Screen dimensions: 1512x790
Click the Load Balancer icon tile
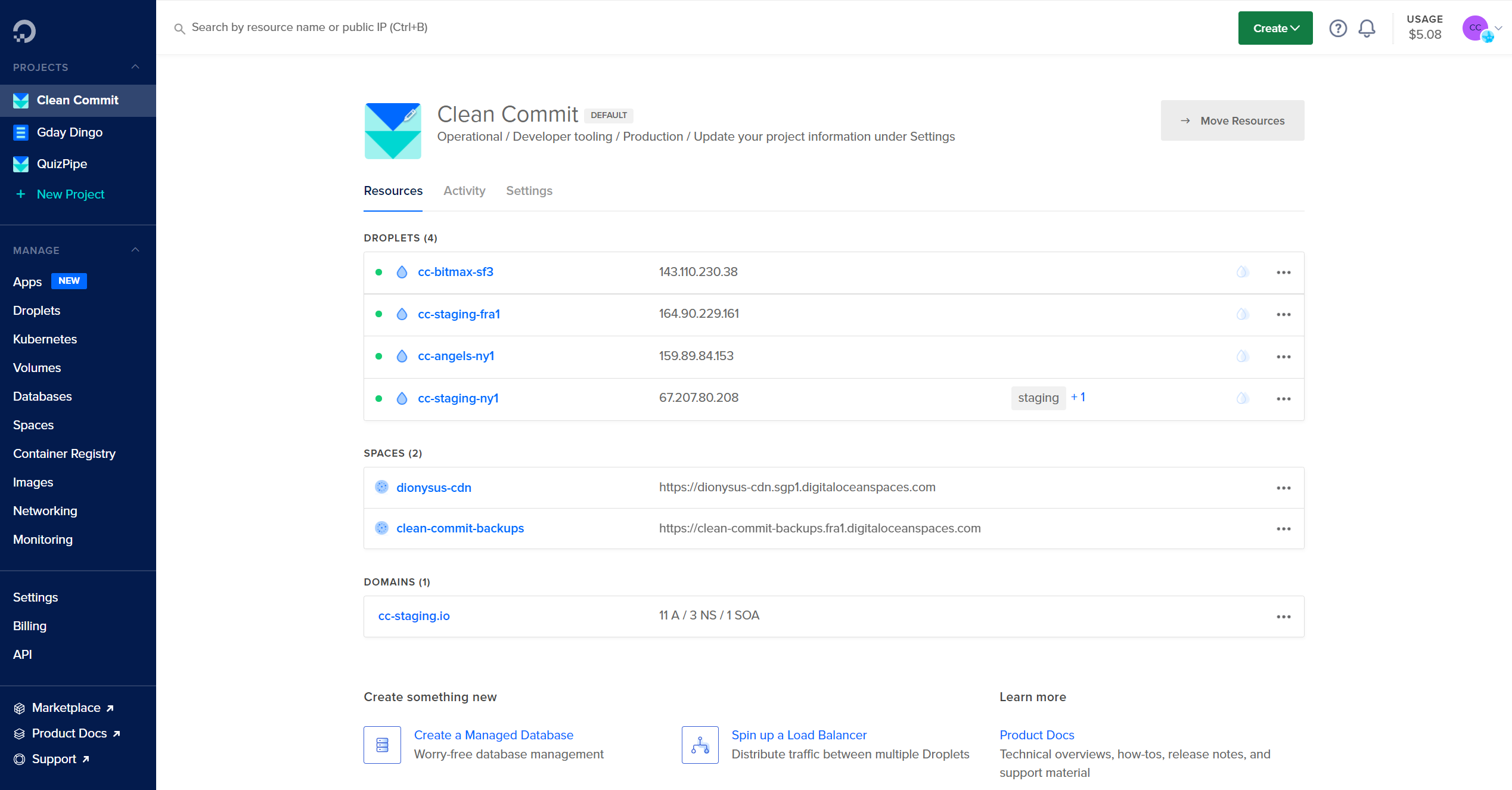coord(700,745)
